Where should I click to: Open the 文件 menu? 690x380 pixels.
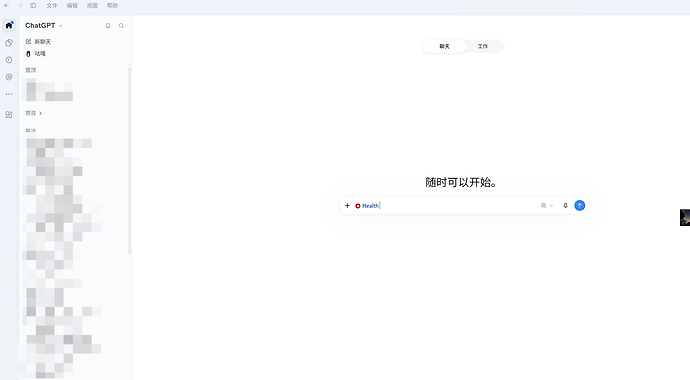[x=52, y=6]
